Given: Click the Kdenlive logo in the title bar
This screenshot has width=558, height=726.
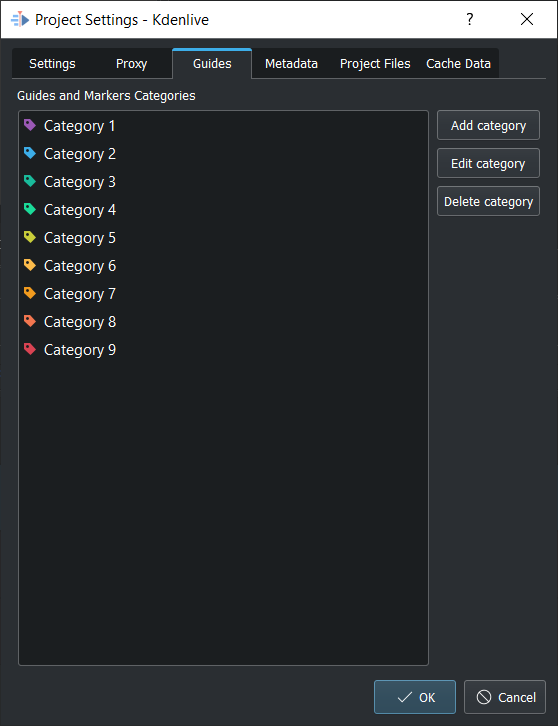Looking at the screenshot, I should coord(20,19).
